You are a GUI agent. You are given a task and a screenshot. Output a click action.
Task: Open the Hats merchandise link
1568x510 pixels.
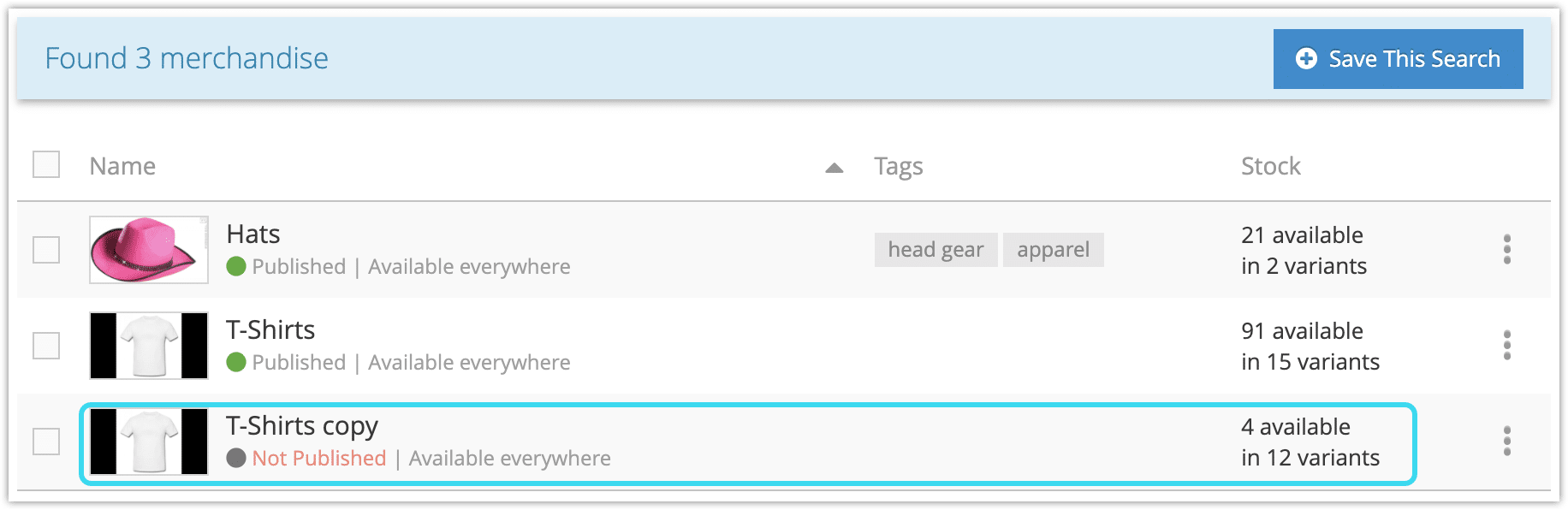(x=253, y=234)
